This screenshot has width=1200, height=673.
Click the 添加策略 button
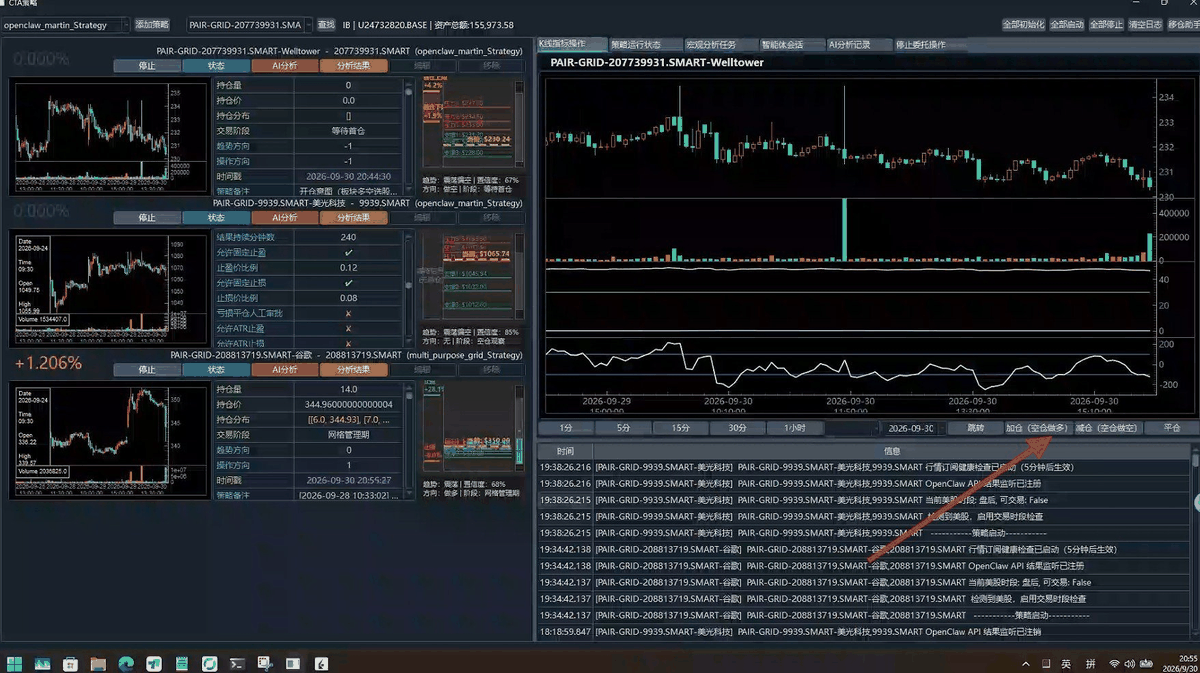(x=152, y=24)
